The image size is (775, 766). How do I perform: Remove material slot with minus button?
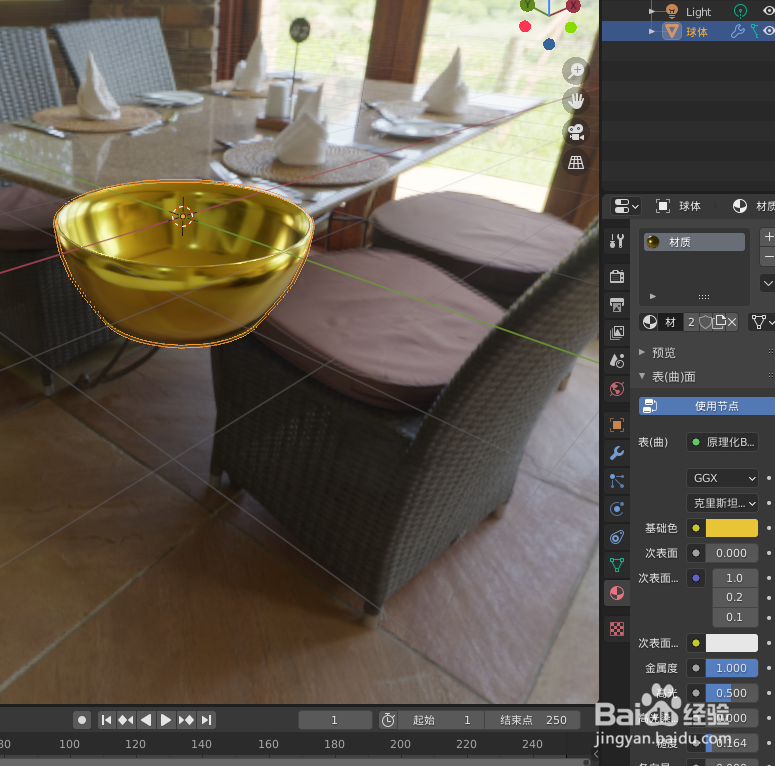(x=768, y=256)
